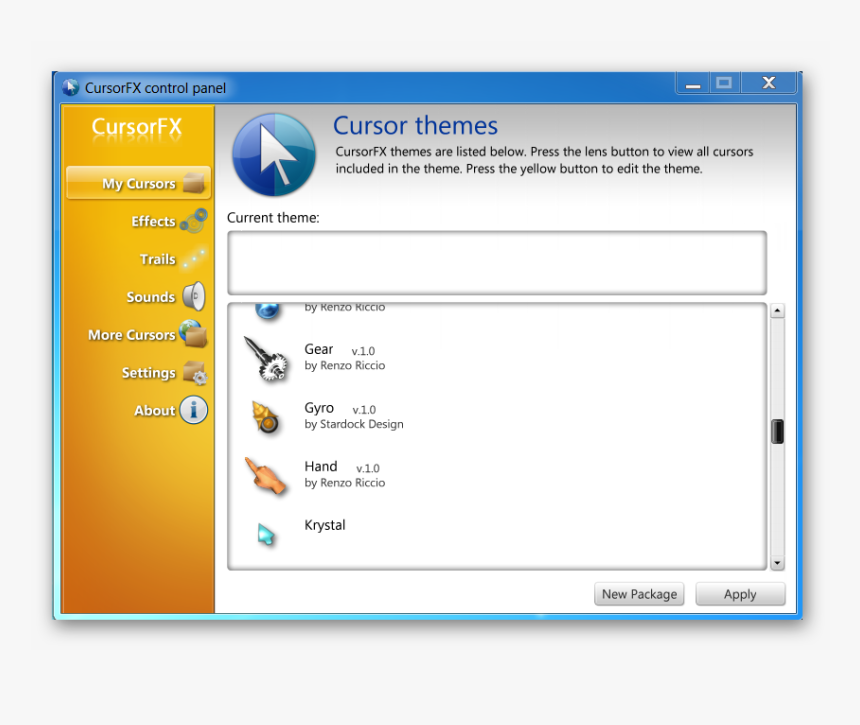Select the Gyro theme name
This screenshot has height=725, width=860.
319,408
